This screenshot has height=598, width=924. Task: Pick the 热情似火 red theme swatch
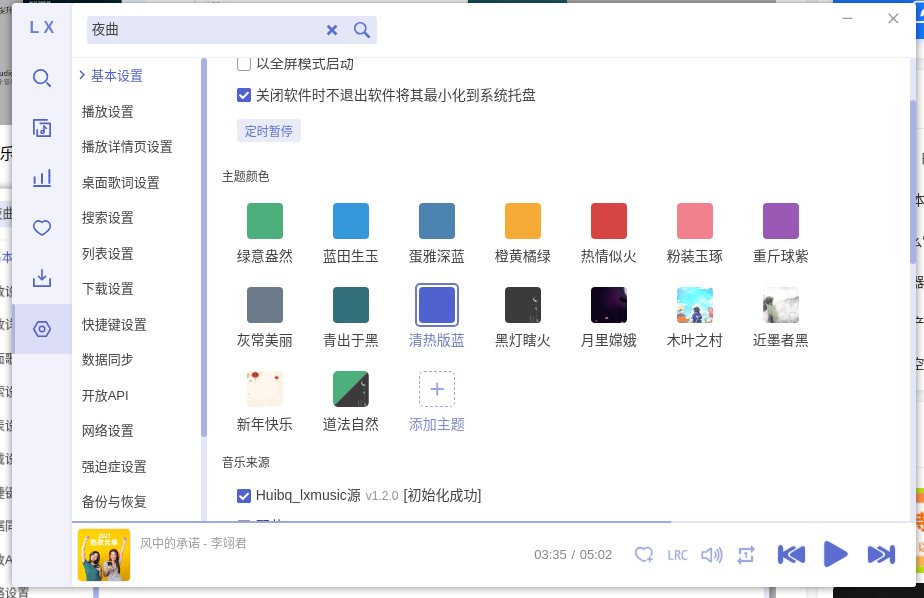tap(609, 221)
